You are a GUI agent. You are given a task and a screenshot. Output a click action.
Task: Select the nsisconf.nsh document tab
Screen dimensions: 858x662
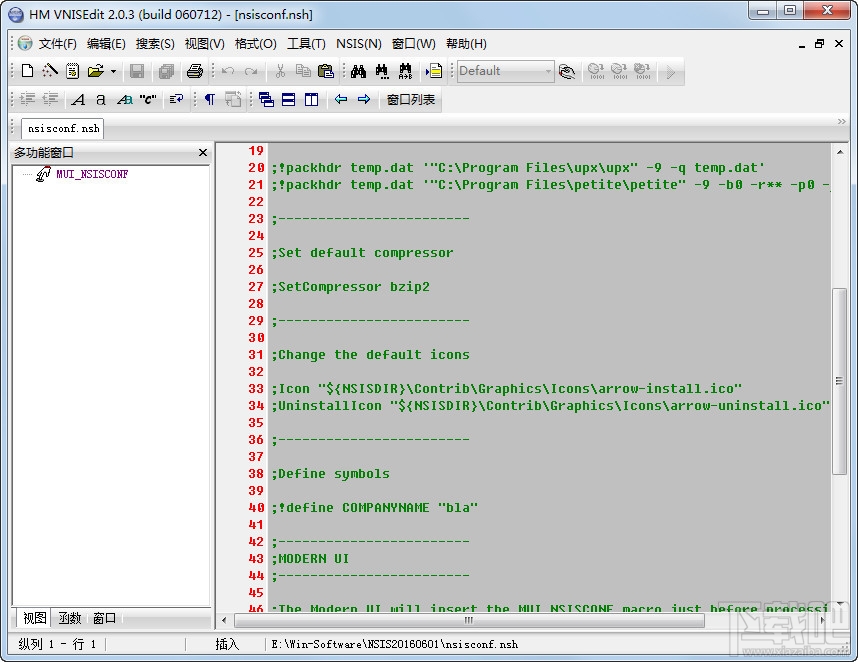point(61,128)
